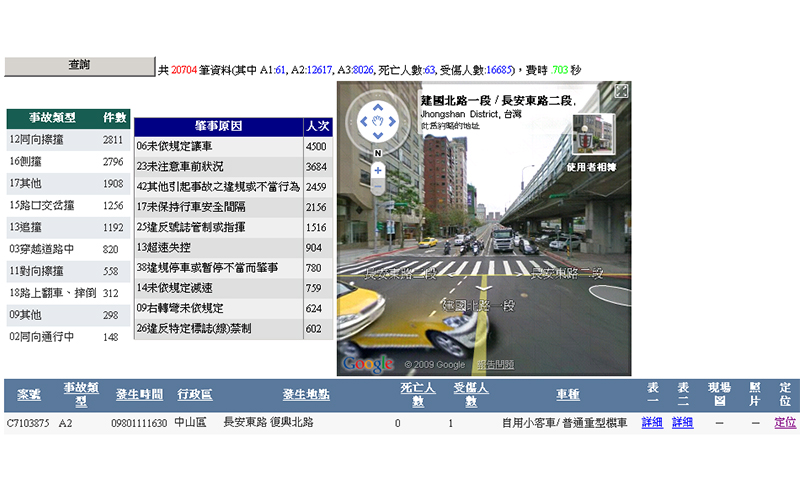Open 表一 詳細 details link
Image resolution: width=800 pixels, height=491 pixels.
click(x=652, y=423)
